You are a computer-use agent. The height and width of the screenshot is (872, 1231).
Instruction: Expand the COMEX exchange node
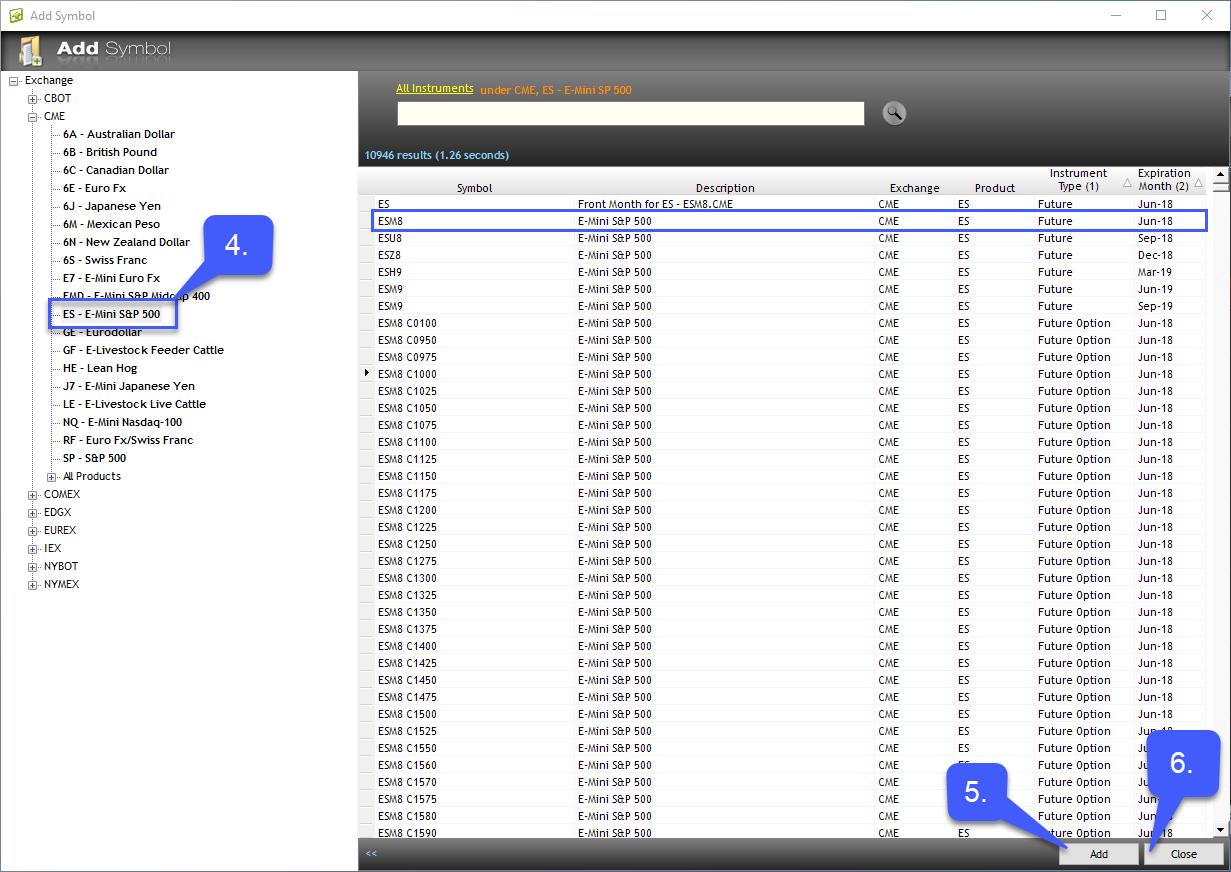[33, 495]
